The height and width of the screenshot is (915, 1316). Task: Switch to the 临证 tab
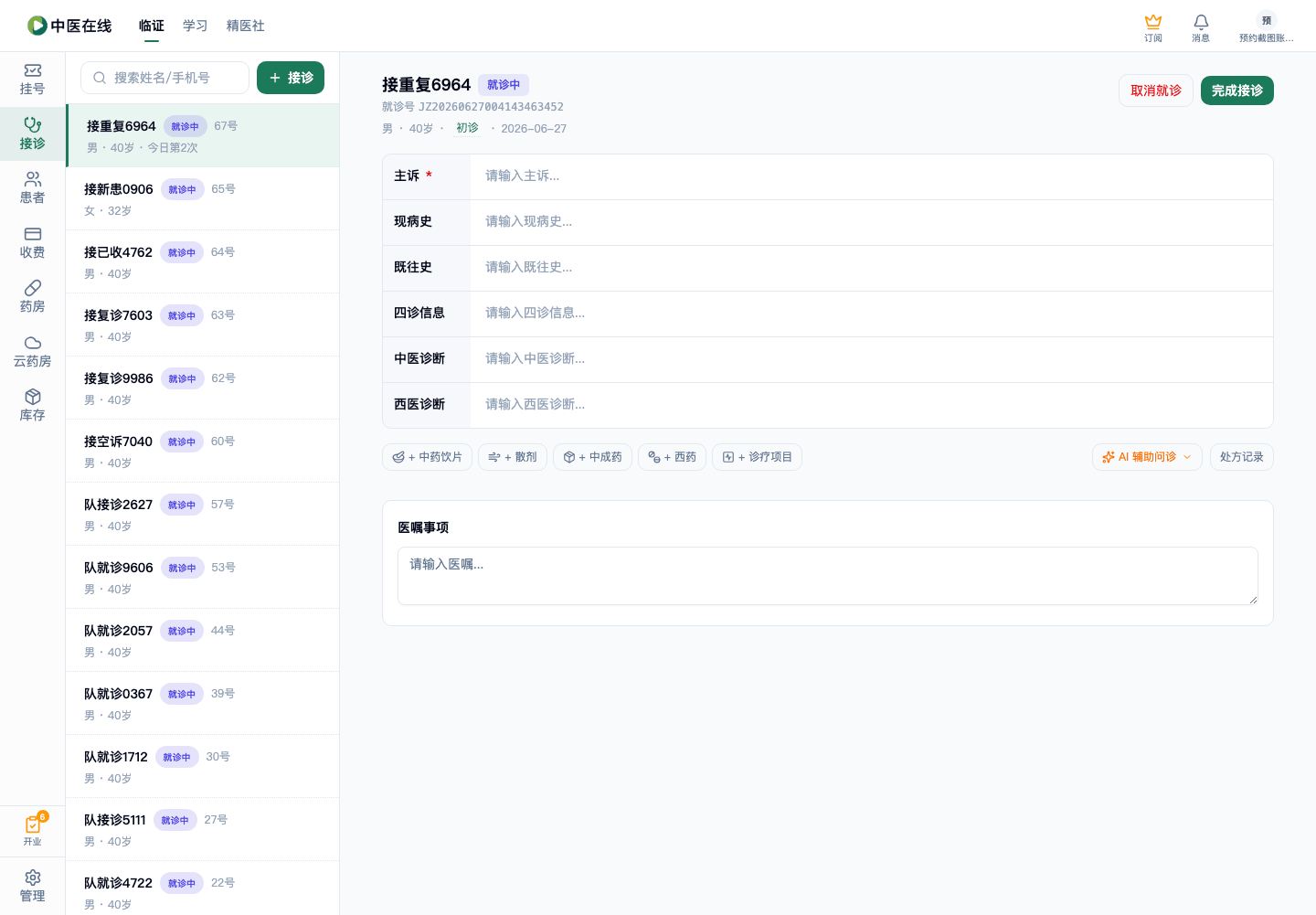pos(152,26)
